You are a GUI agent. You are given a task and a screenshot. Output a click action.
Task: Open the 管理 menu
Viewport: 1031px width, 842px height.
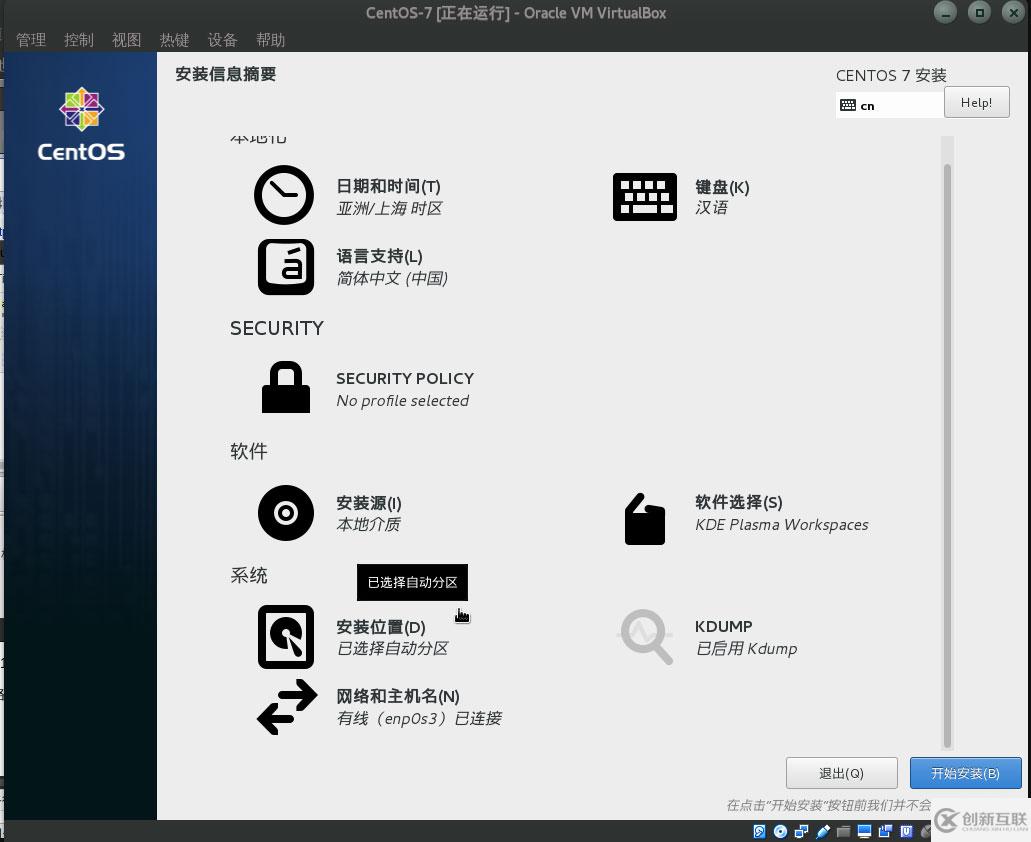pos(31,40)
